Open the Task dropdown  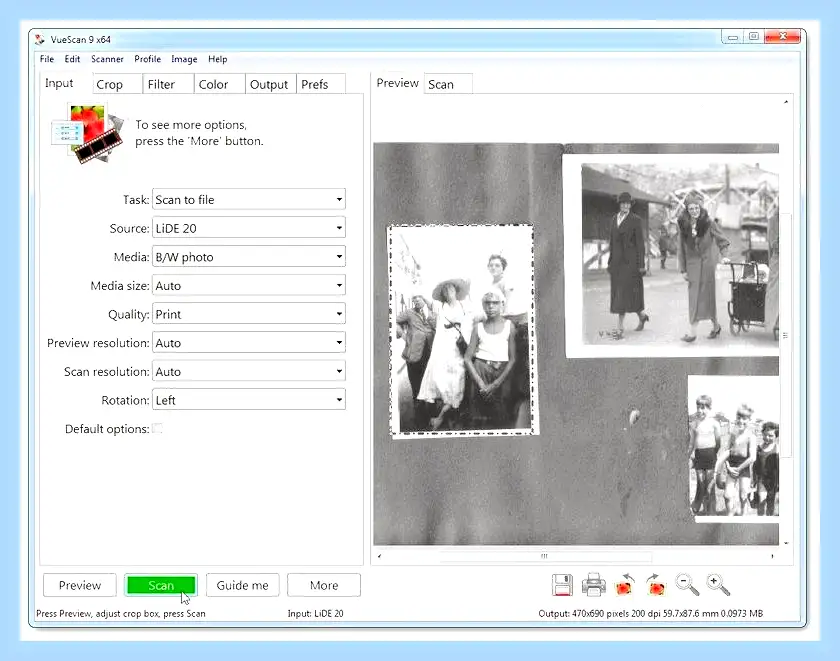coord(249,199)
